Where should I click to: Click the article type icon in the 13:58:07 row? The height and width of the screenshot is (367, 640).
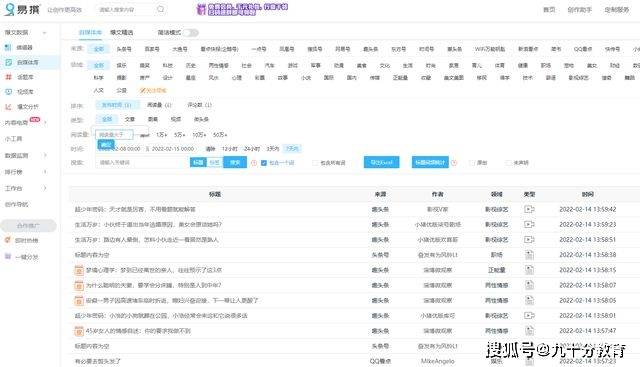click(529, 285)
